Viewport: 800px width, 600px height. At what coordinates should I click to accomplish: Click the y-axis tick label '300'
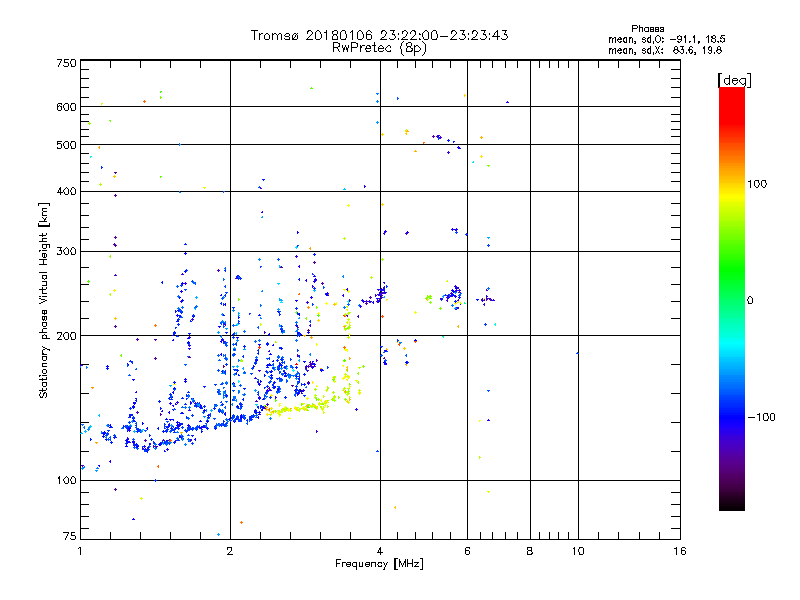click(66, 252)
